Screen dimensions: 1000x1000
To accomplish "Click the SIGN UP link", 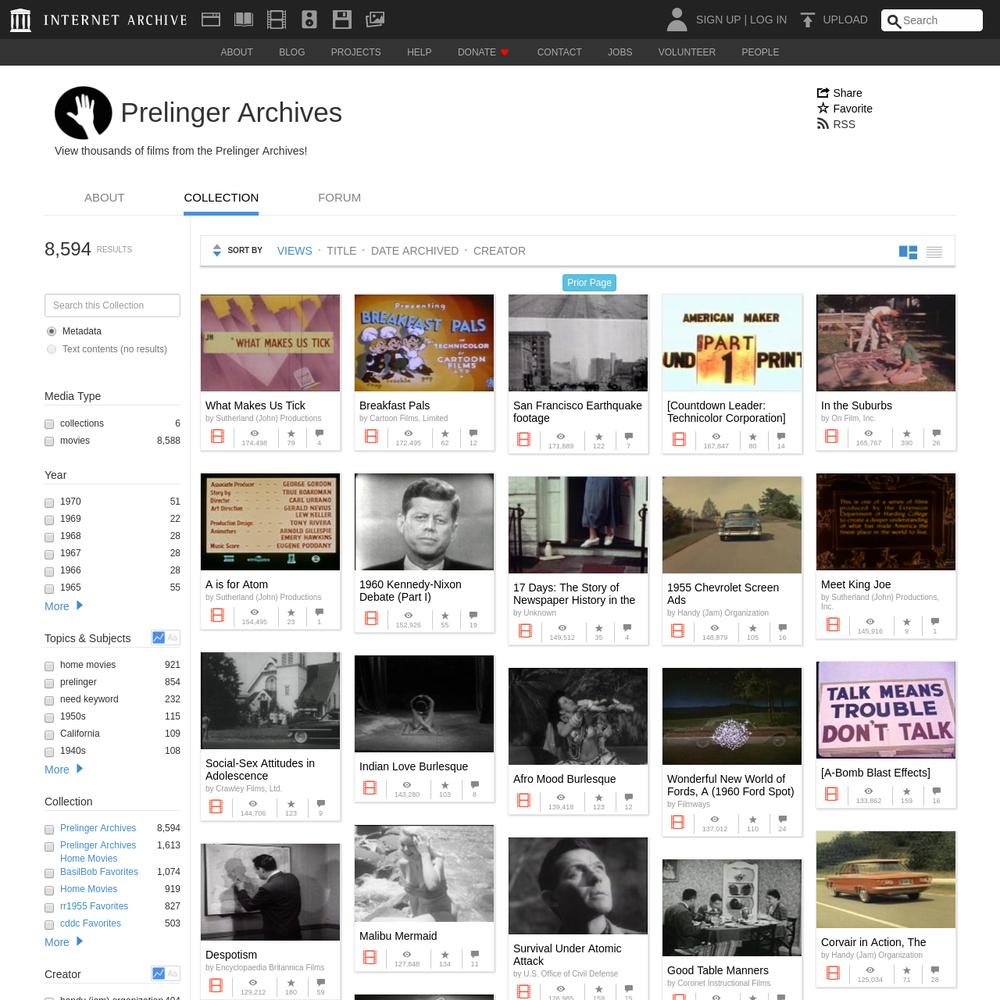I will tap(718, 20).
